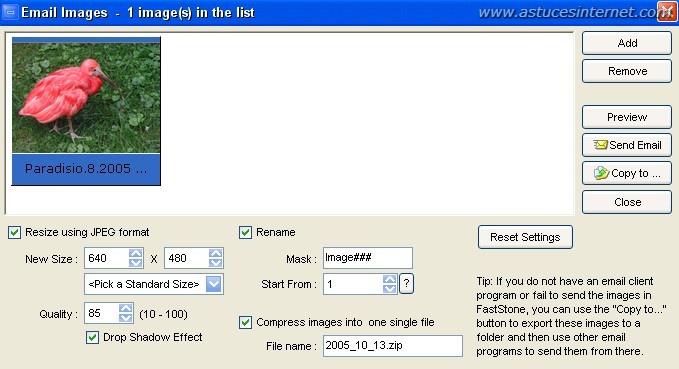Screen dimensions: 679x369
Task: Click the Mask field containing Image###
Action: coord(368,258)
